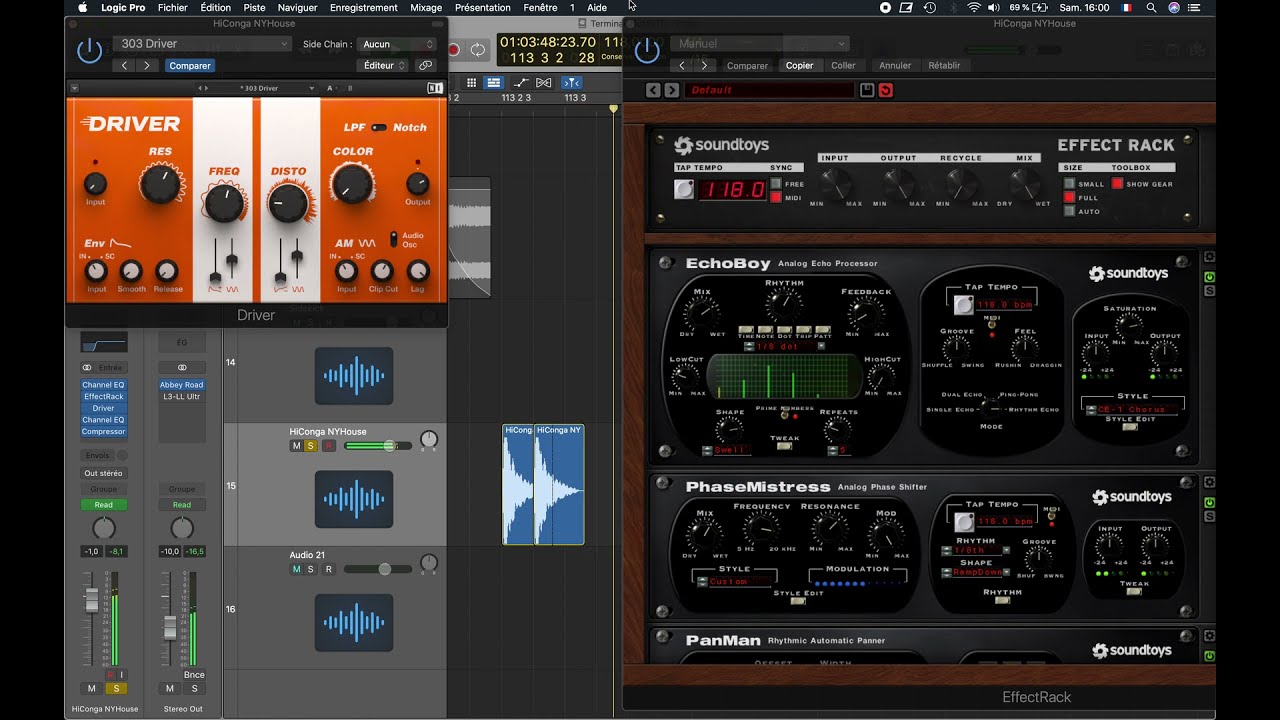This screenshot has width=1280, height=720.
Task: Click the Audio 21 track icon
Action: (x=354, y=622)
